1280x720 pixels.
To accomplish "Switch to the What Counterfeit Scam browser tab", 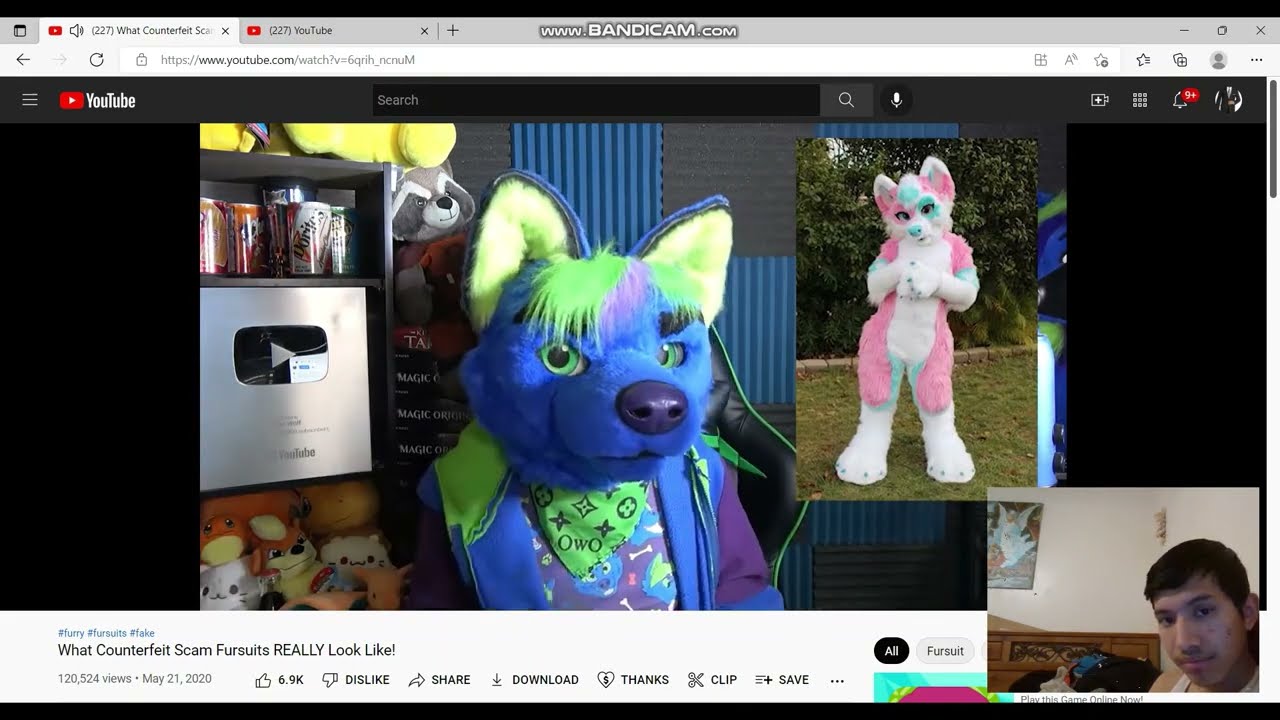I will coord(140,31).
